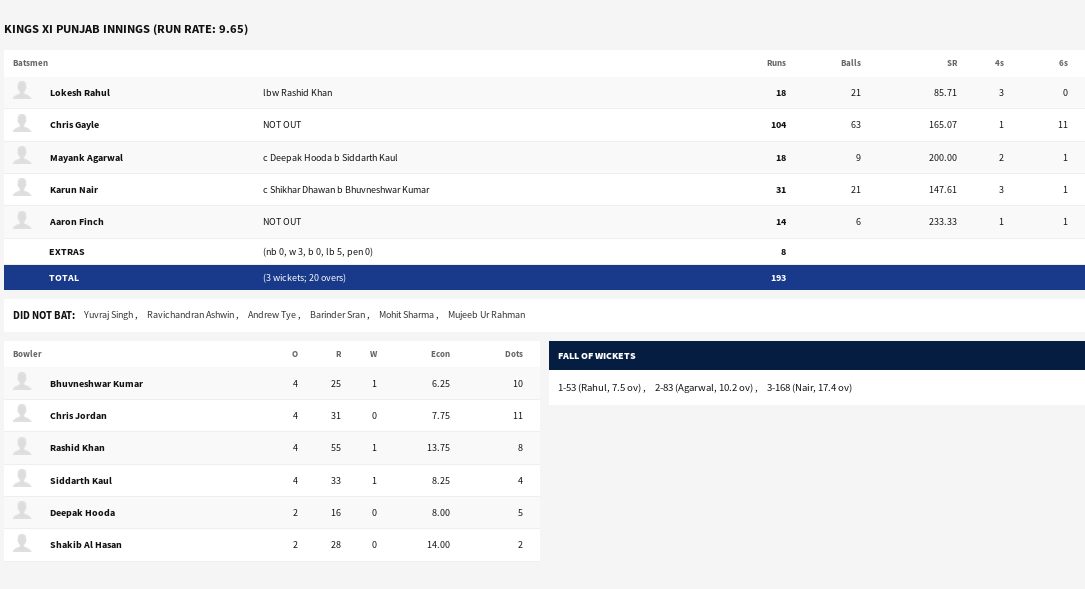This screenshot has height=589, width=1085.
Task: Select Andrew Tye in Did Not Bat list
Action: [x=271, y=315]
